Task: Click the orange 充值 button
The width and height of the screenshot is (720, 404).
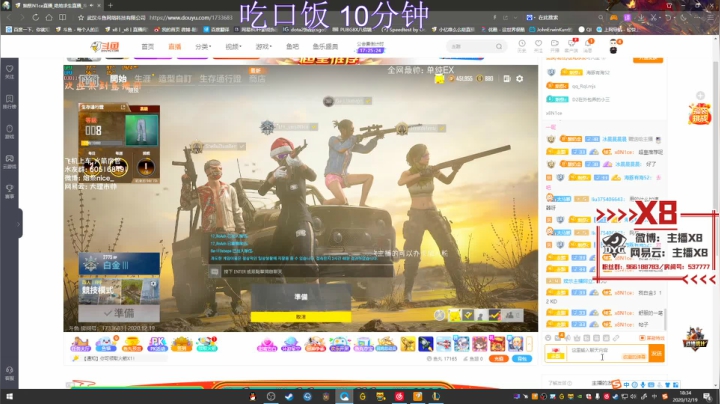Action: point(499,359)
